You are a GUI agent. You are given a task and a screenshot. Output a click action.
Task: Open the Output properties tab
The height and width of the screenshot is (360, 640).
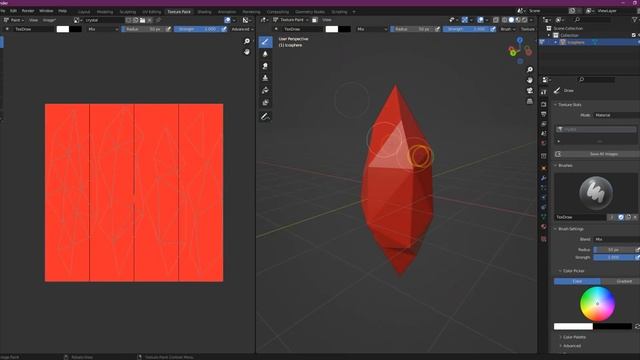point(544,114)
